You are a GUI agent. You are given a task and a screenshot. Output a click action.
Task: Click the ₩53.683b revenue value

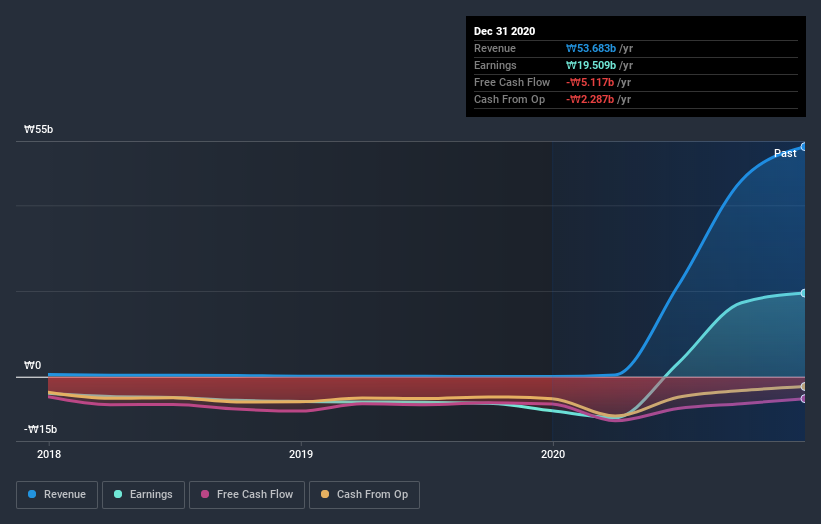click(x=591, y=49)
